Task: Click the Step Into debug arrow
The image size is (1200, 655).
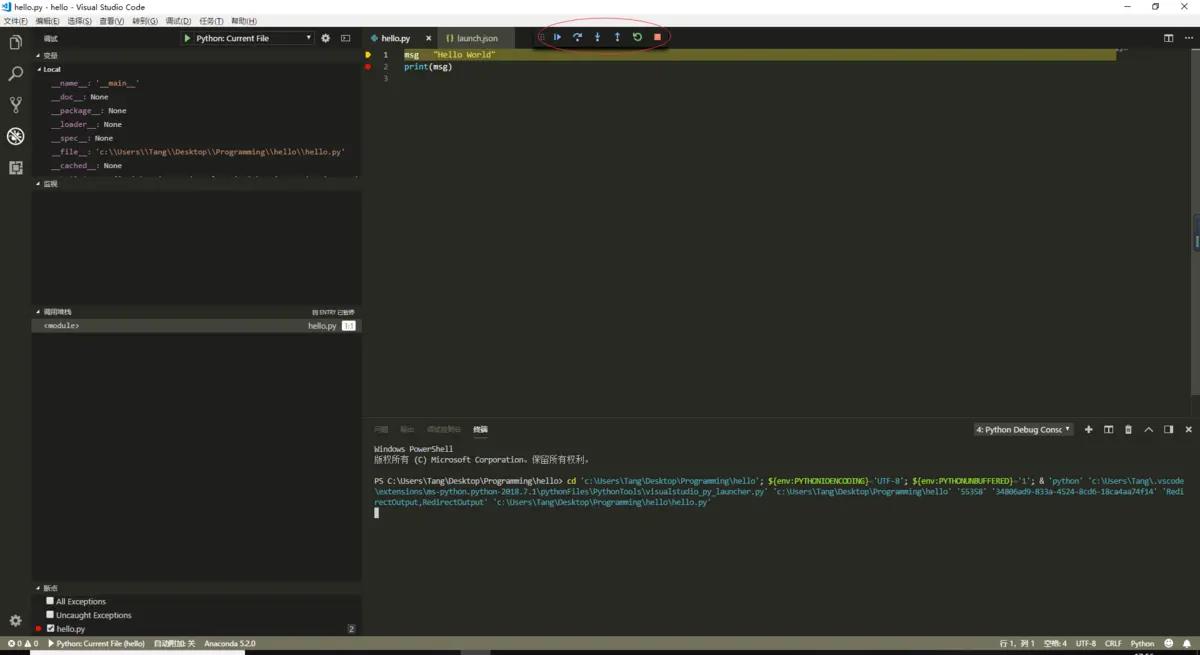Action: click(x=597, y=37)
